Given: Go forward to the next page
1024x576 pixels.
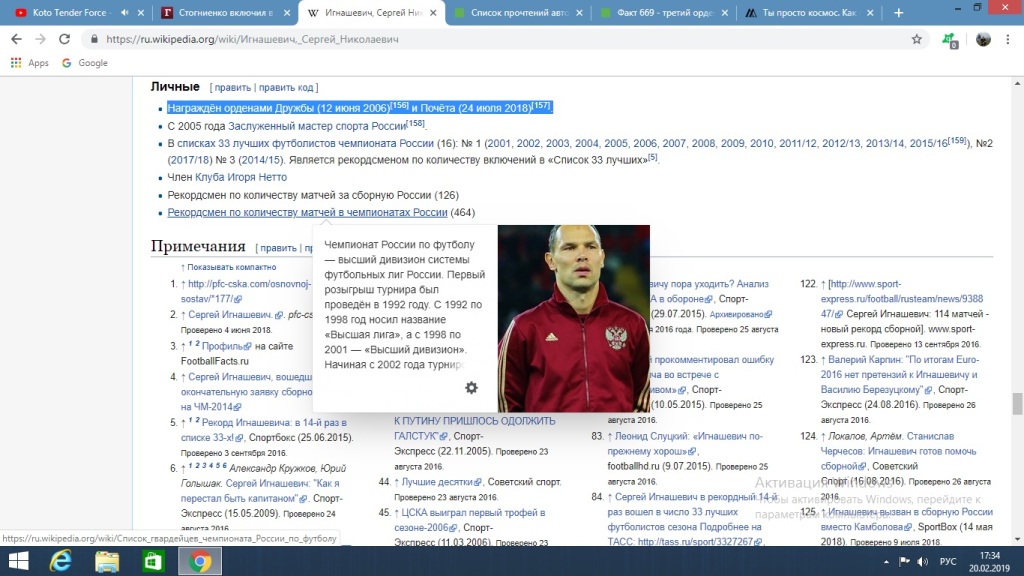Looking at the screenshot, I should [x=40, y=39].
